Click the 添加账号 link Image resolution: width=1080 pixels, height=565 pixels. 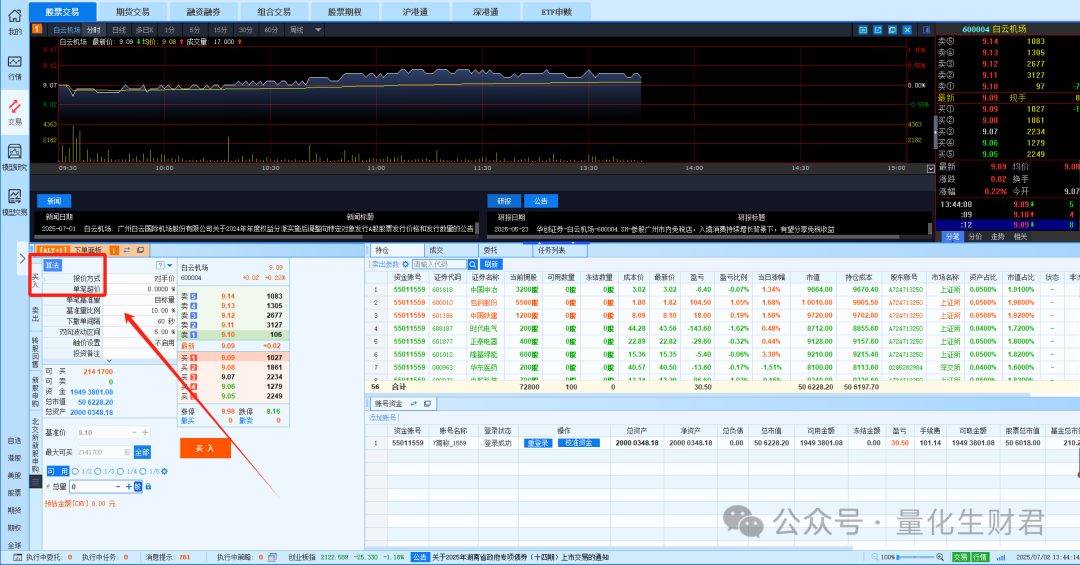(383, 418)
